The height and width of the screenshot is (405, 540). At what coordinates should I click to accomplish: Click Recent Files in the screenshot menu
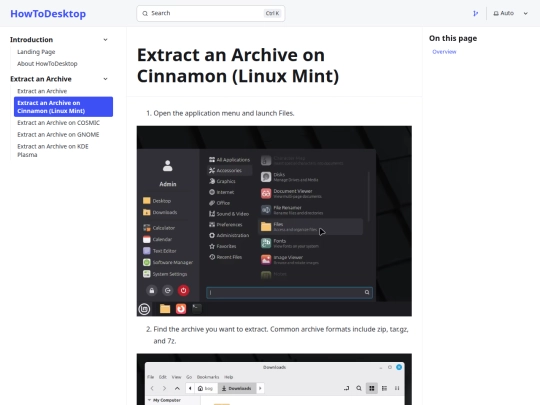(226, 257)
